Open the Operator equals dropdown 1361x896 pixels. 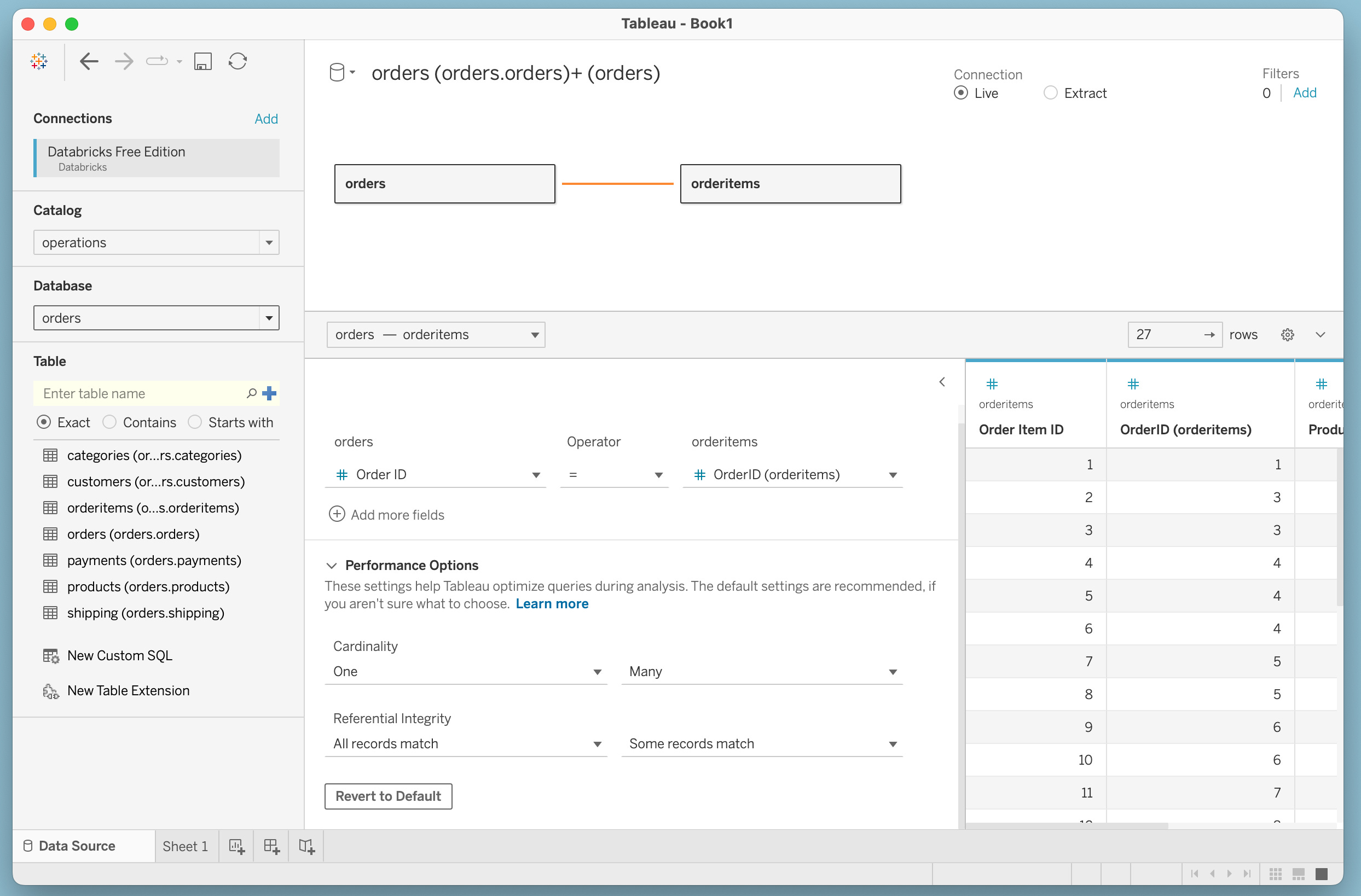pyautogui.click(x=614, y=474)
